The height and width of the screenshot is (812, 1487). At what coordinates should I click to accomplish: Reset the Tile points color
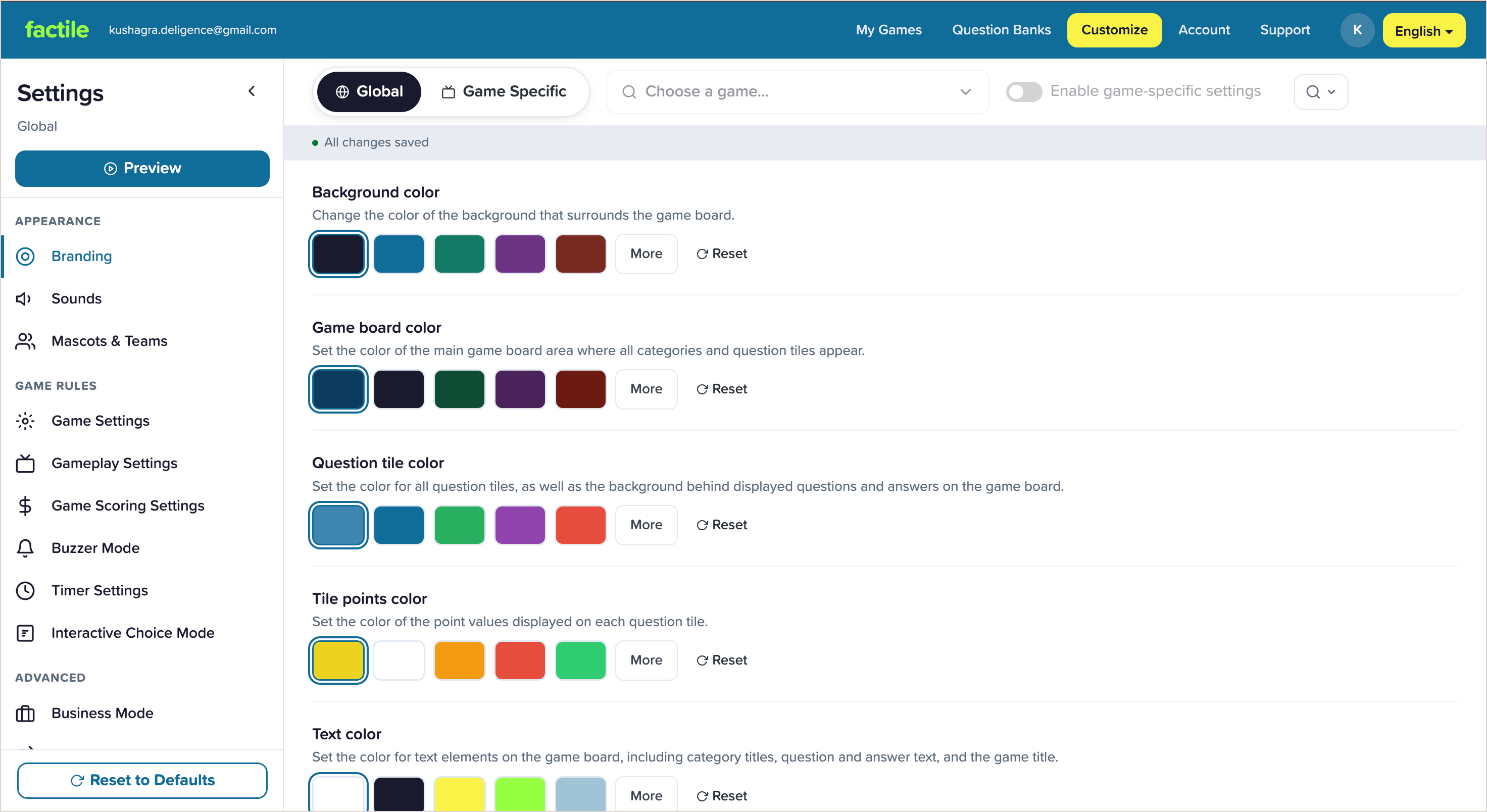point(722,660)
